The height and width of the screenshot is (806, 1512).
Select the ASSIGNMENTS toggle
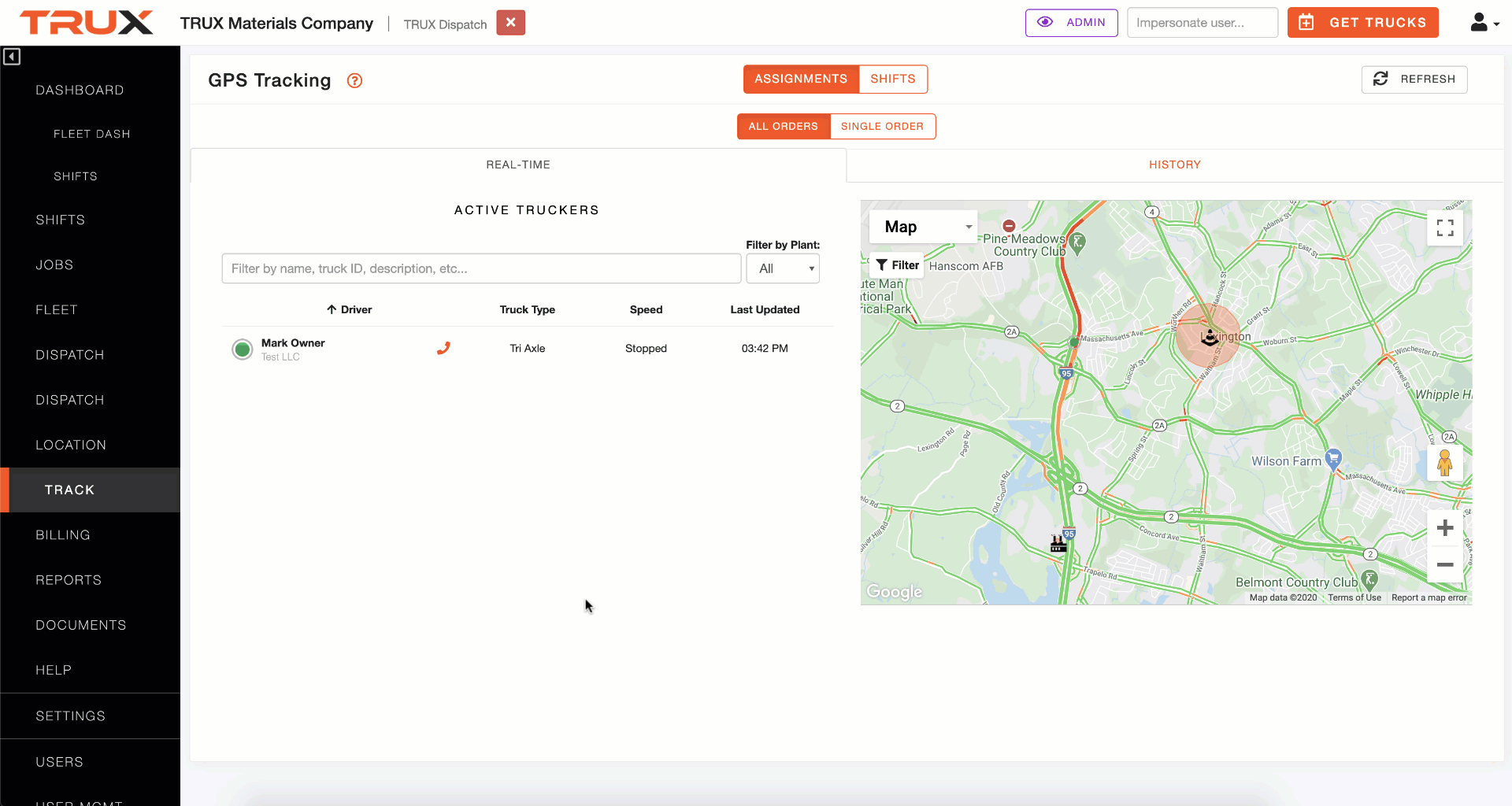coord(801,79)
